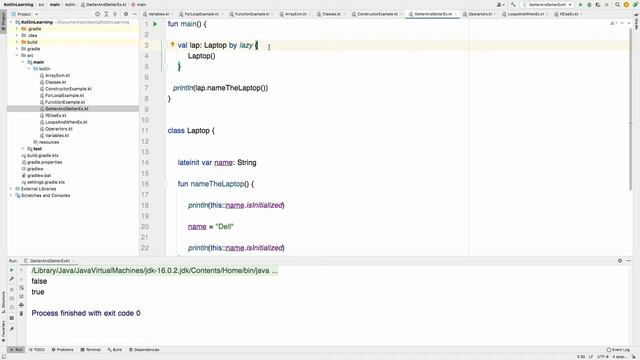Open run configuration wrench in Run panel
640x360 pixels.
pyautogui.click(x=11, y=279)
